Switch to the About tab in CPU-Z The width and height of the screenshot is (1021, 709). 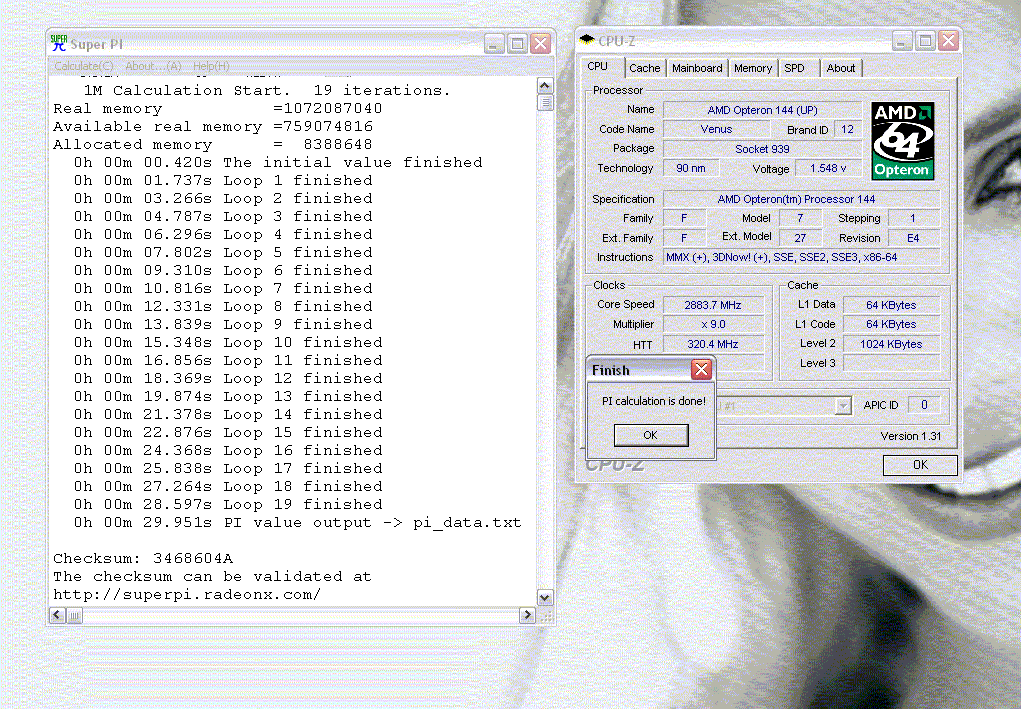coord(841,68)
